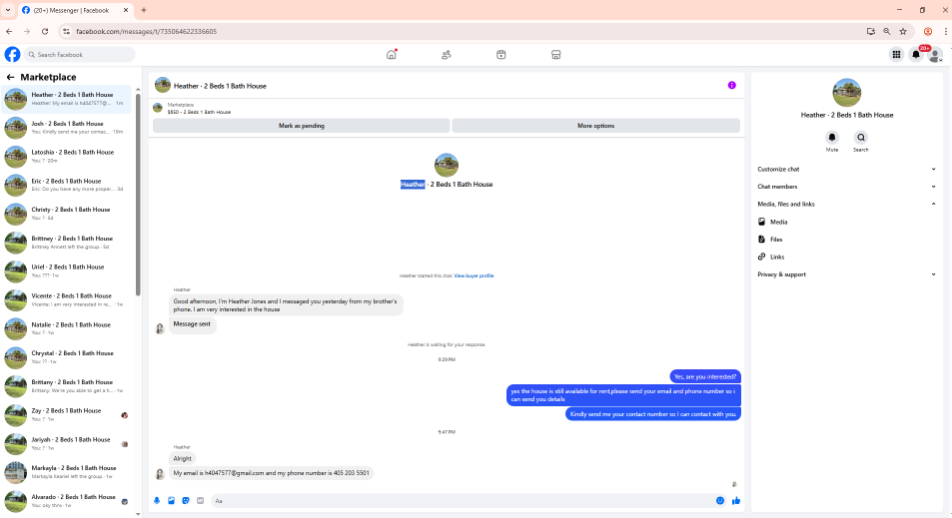Open the Brittany conversation

pyautogui.click(x=66, y=386)
